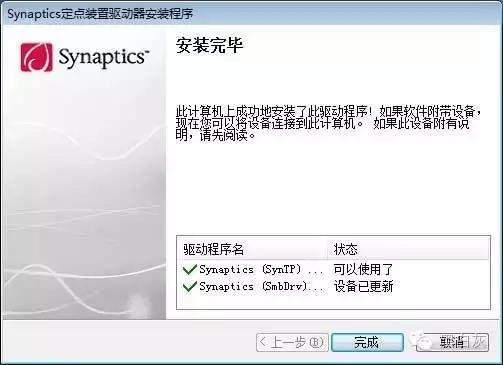Image resolution: width=503 pixels, height=365 pixels.
Task: Click the 驱动程序名 column header
Action: pyautogui.click(x=252, y=249)
